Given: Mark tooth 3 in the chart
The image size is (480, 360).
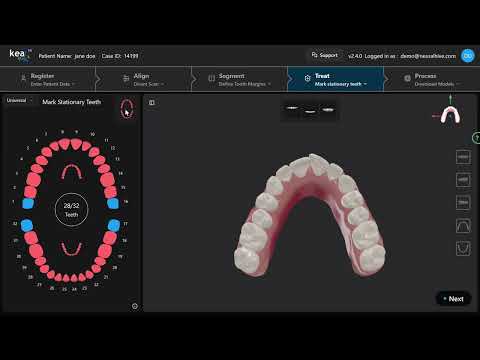Looking at the screenshot, I should click(33, 179).
